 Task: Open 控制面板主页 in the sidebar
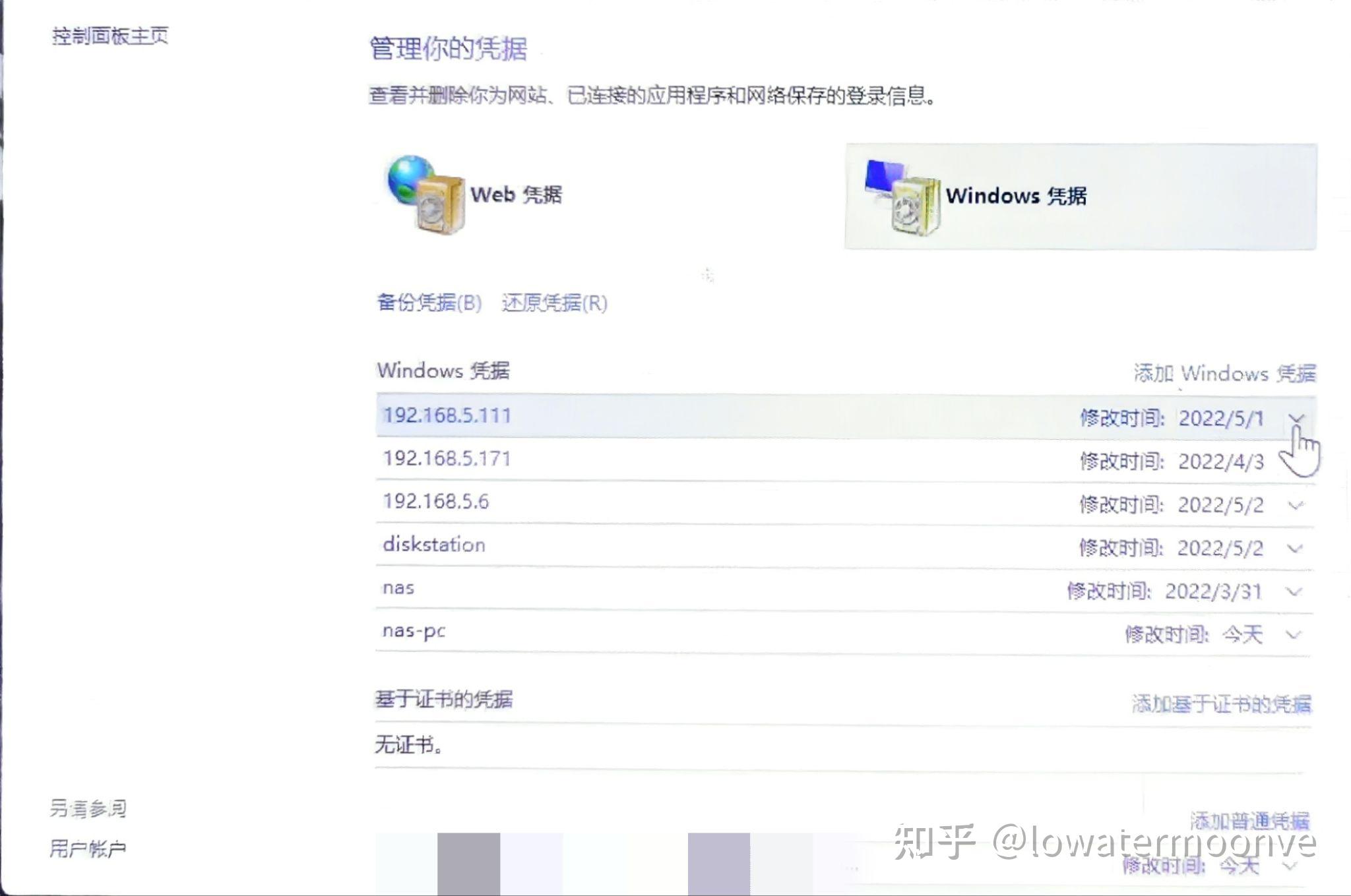(110, 36)
